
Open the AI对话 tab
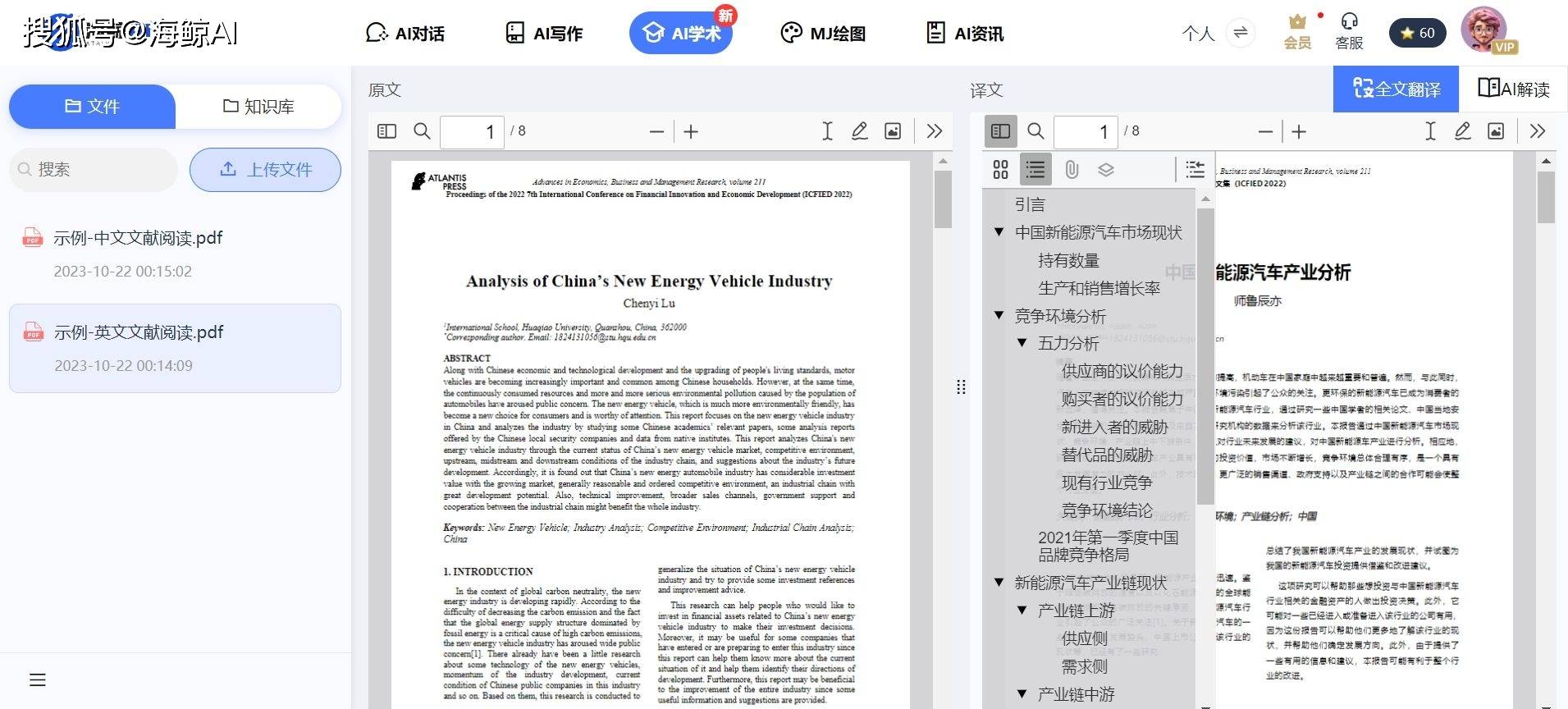tap(405, 34)
